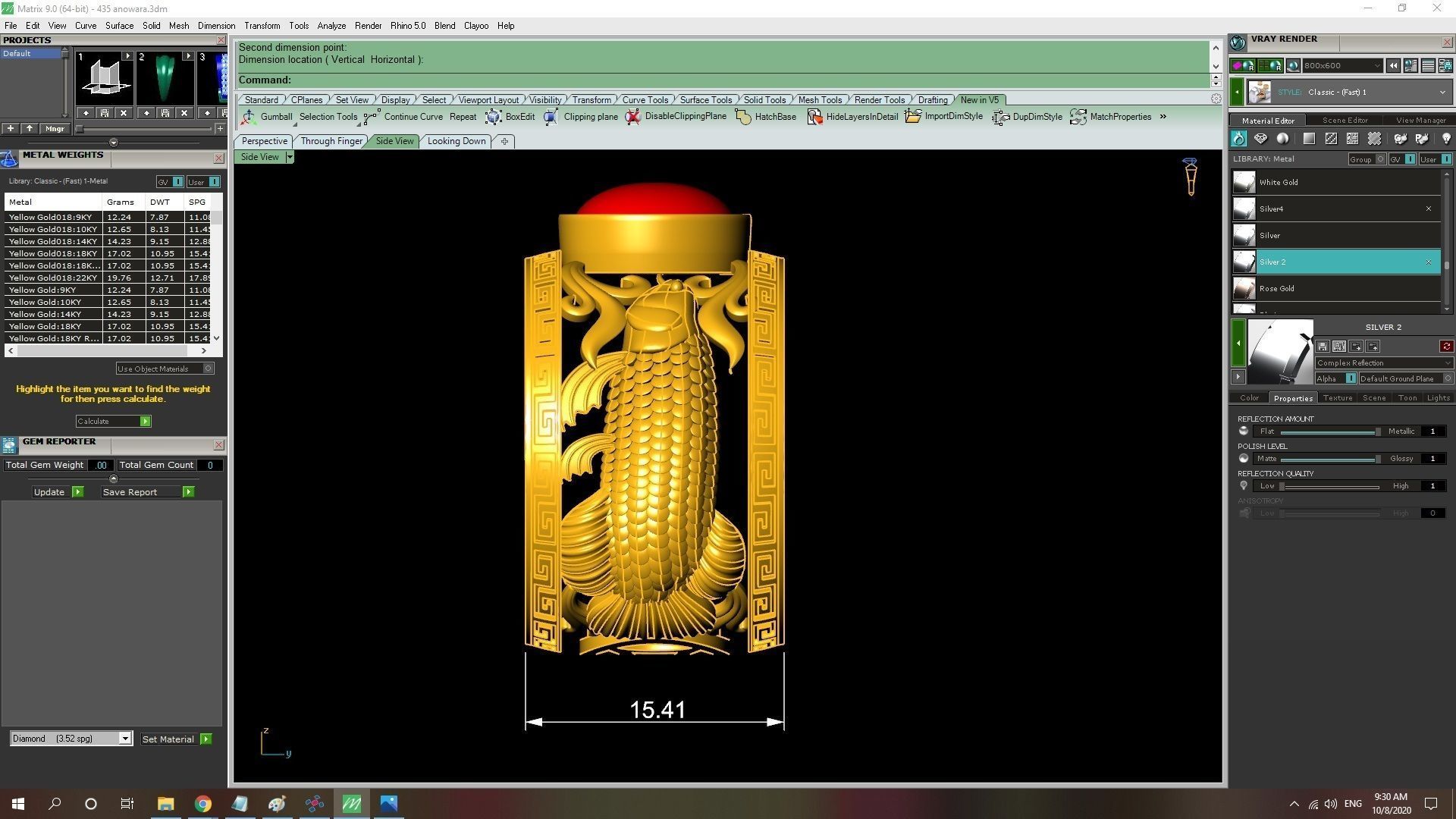Select the gemstone material library icon
Screen dimensions: 1456x819
coord(1260,139)
